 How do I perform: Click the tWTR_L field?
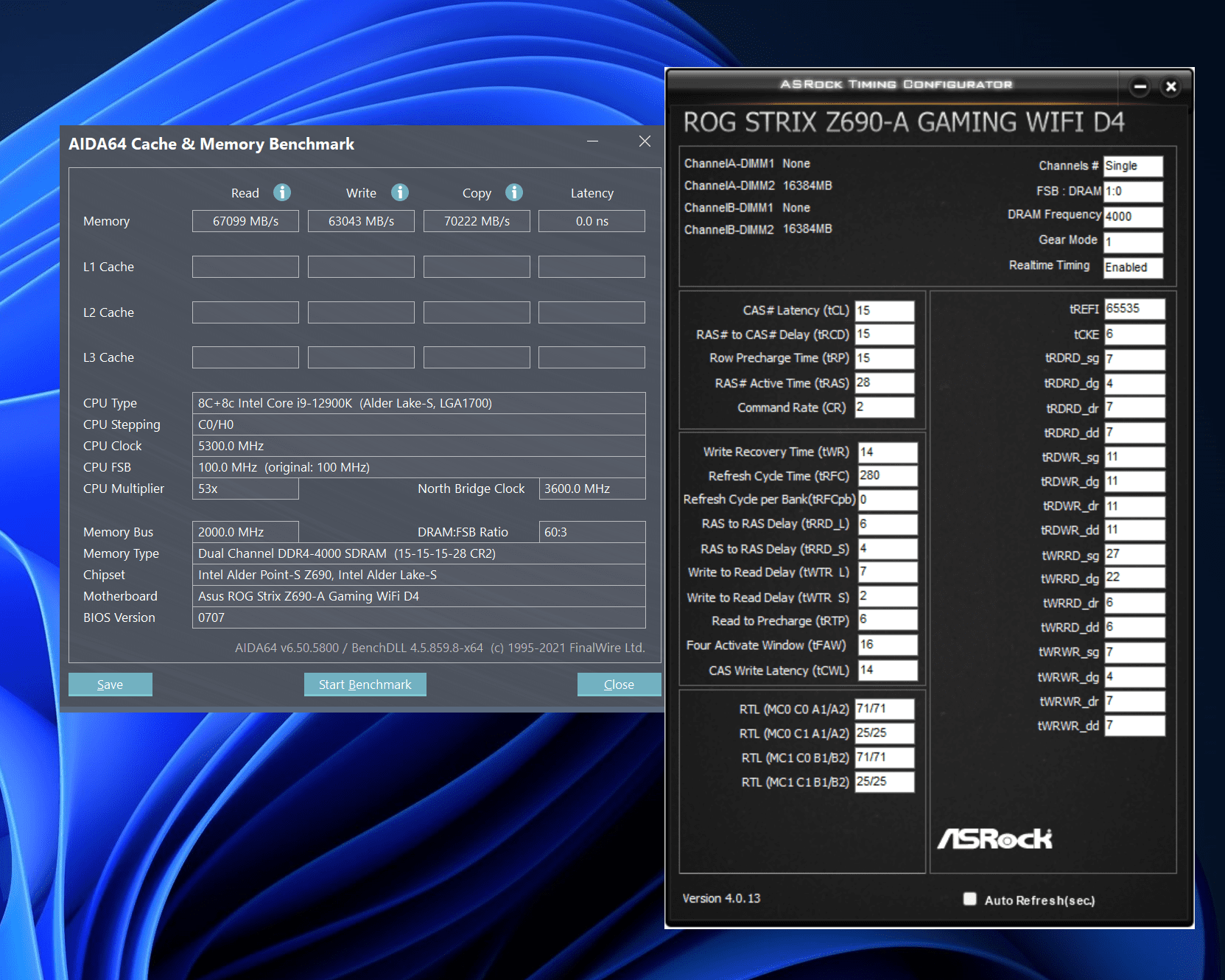pyautogui.click(x=888, y=573)
